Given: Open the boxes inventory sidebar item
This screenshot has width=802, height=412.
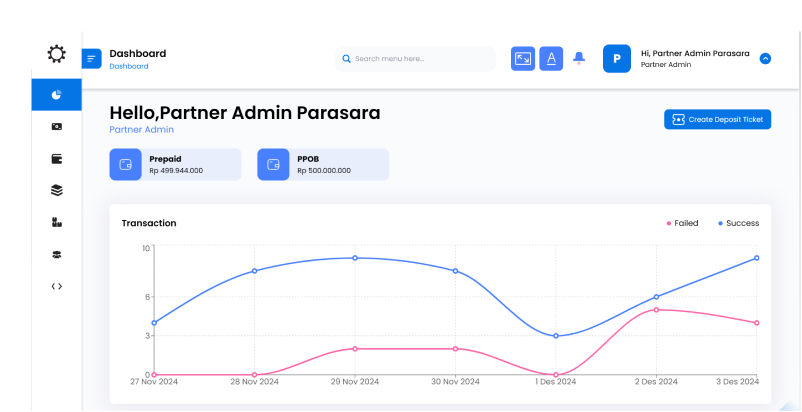Looking at the screenshot, I should [x=57, y=222].
